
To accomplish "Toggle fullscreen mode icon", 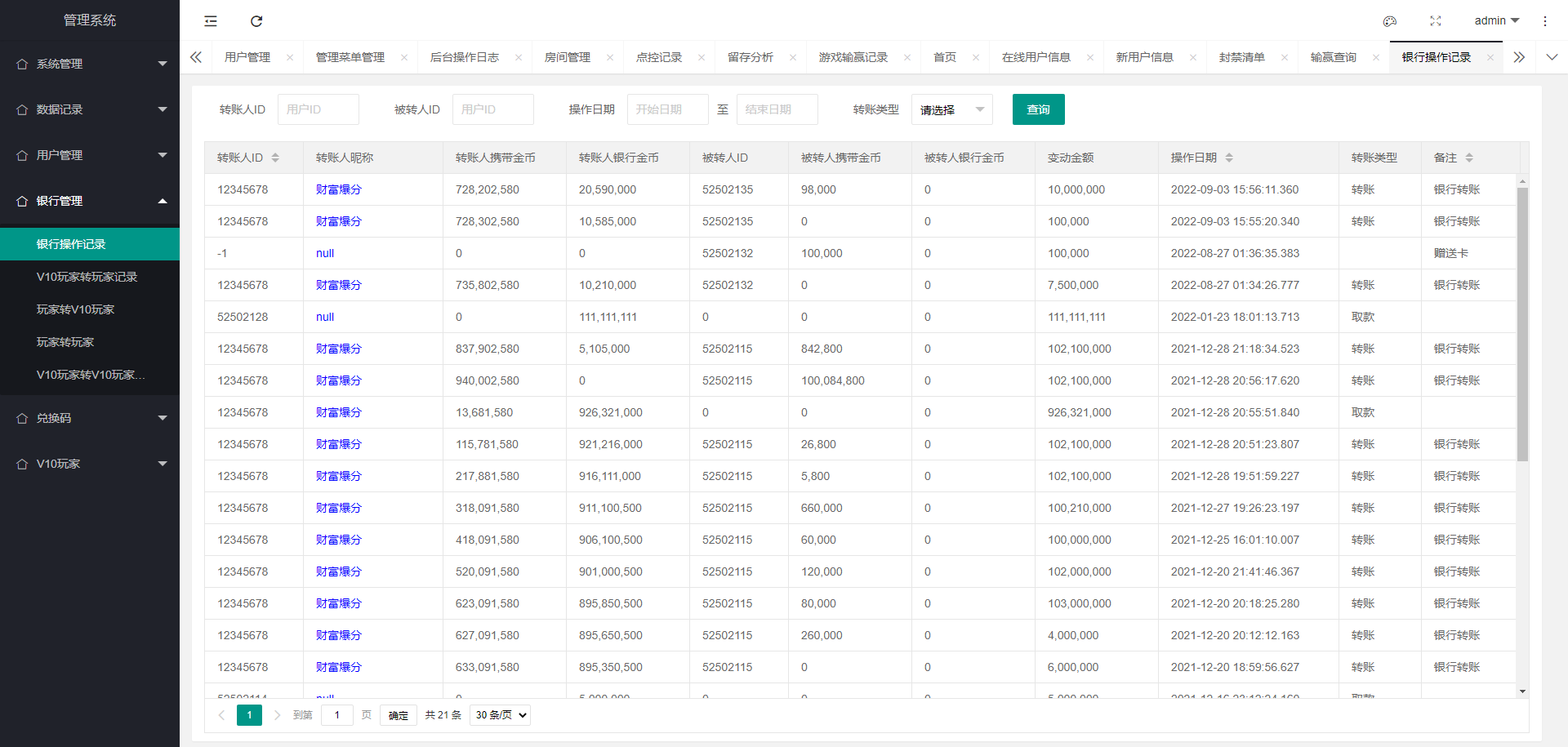I will click(1435, 20).
